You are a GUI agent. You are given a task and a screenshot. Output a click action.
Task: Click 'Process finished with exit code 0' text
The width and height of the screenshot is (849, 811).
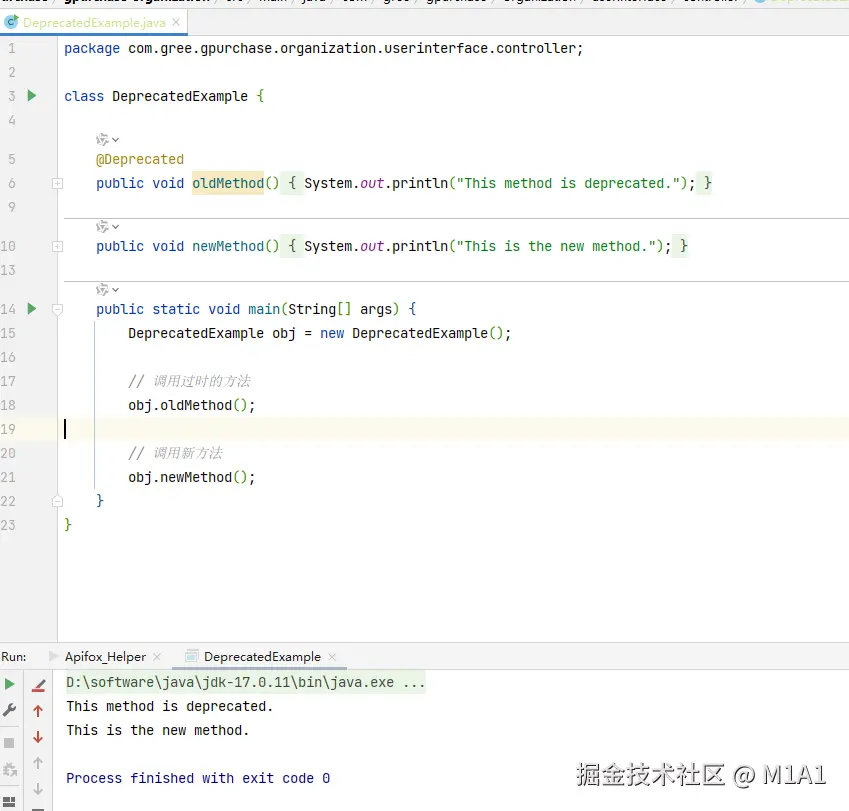pos(198,778)
